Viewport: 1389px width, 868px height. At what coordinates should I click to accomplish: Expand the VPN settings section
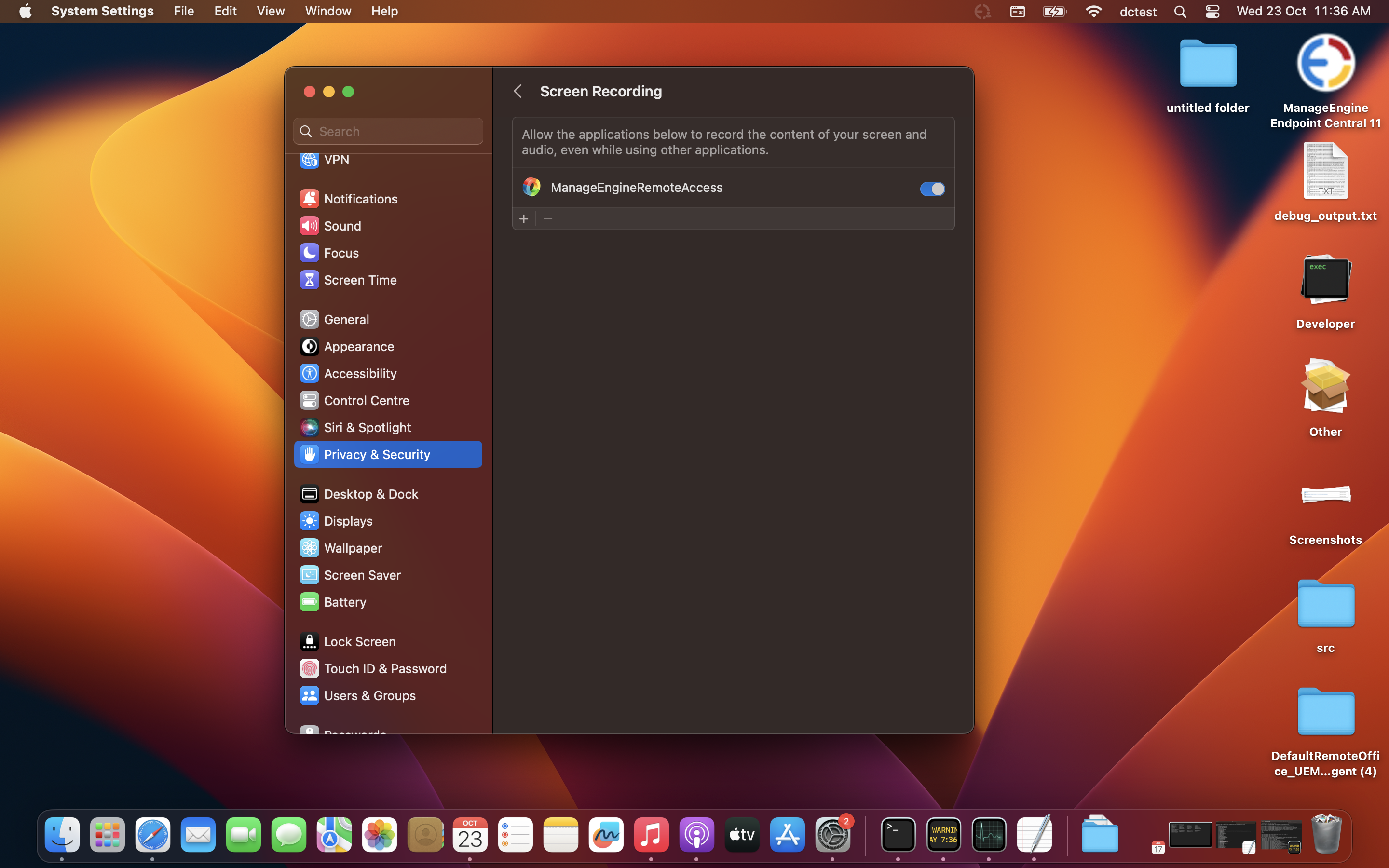[337, 160]
